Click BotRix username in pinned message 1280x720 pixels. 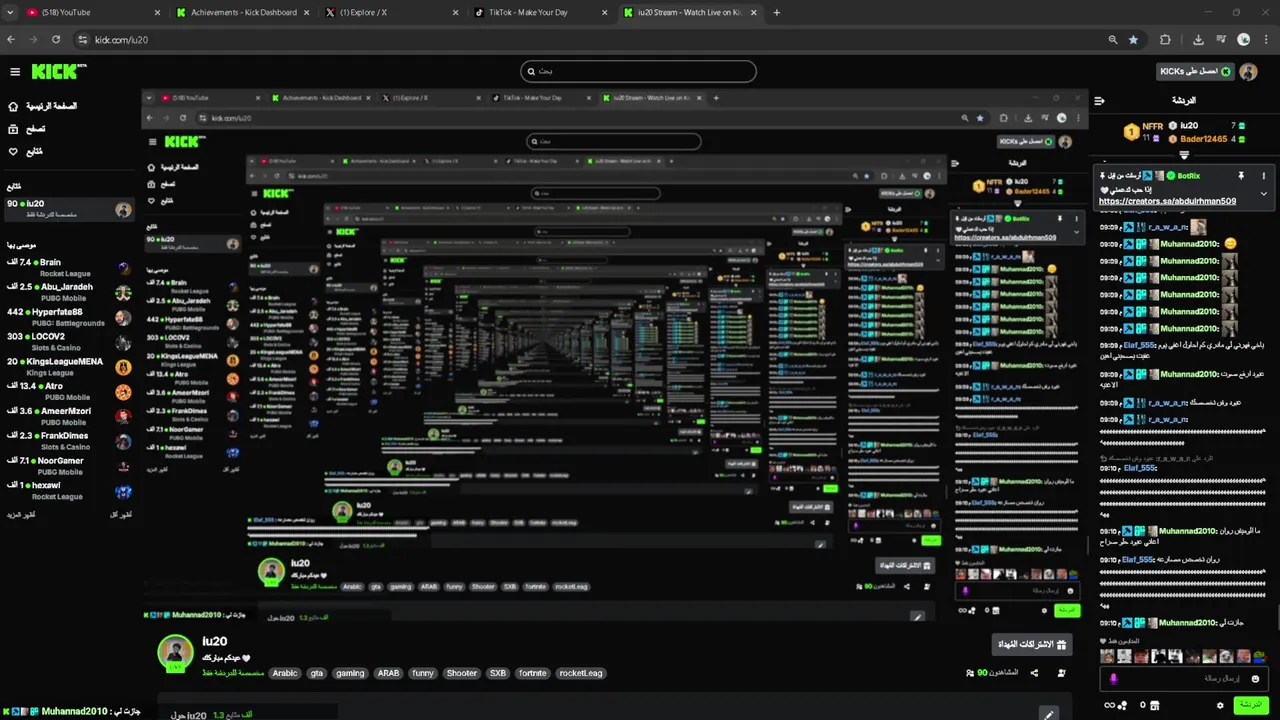pyautogui.click(x=1188, y=176)
